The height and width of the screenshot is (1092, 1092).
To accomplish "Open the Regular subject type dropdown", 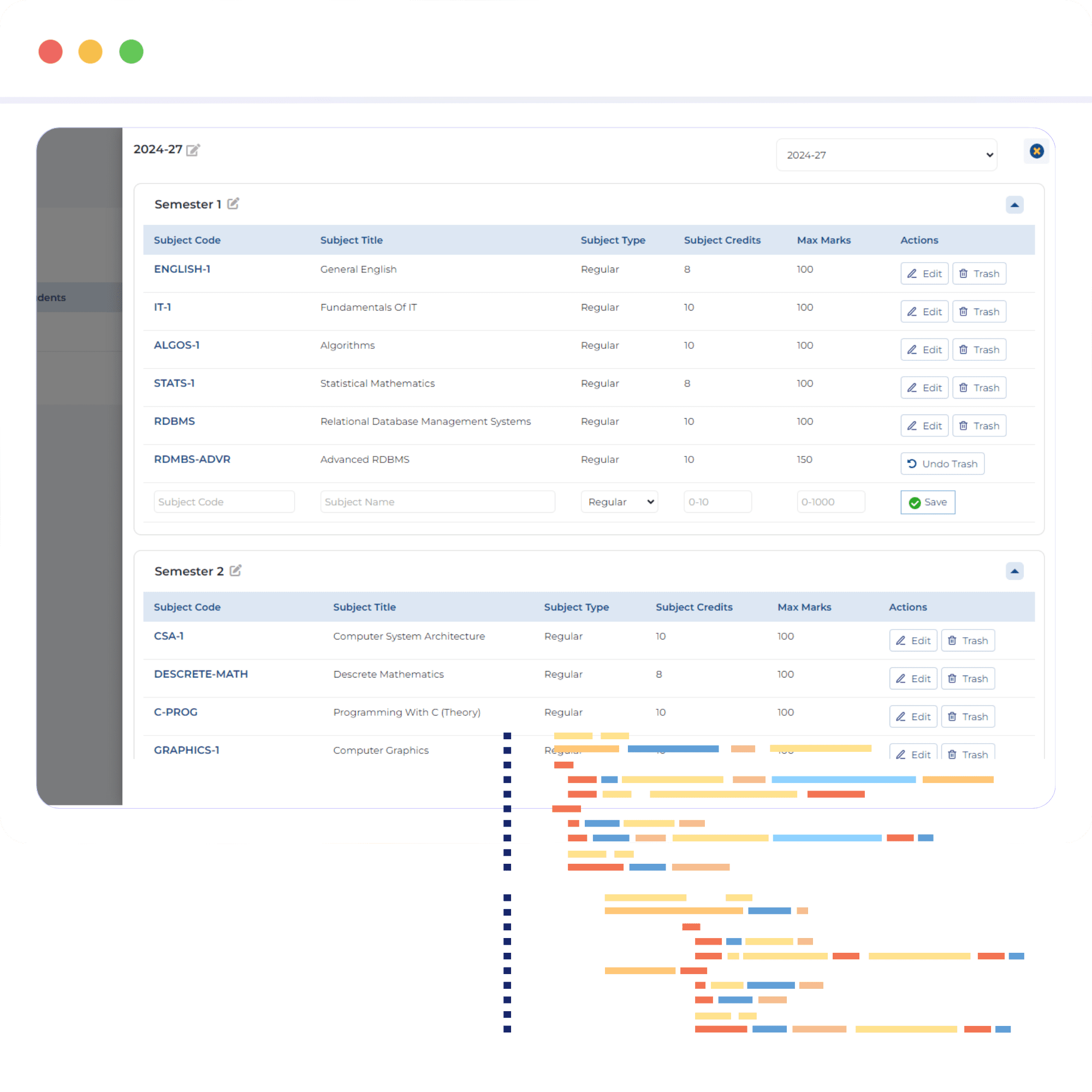I will 619,502.
